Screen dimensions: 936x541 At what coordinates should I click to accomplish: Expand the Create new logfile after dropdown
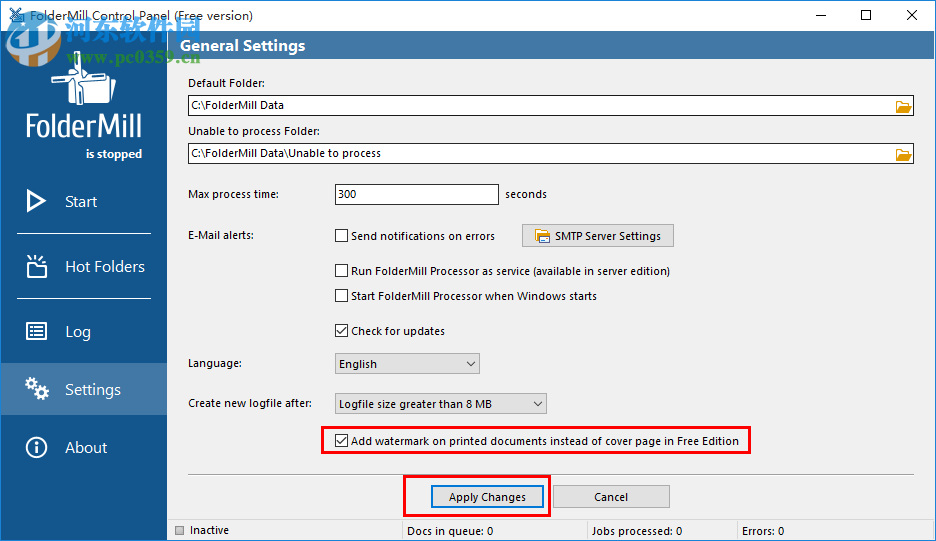coord(440,404)
